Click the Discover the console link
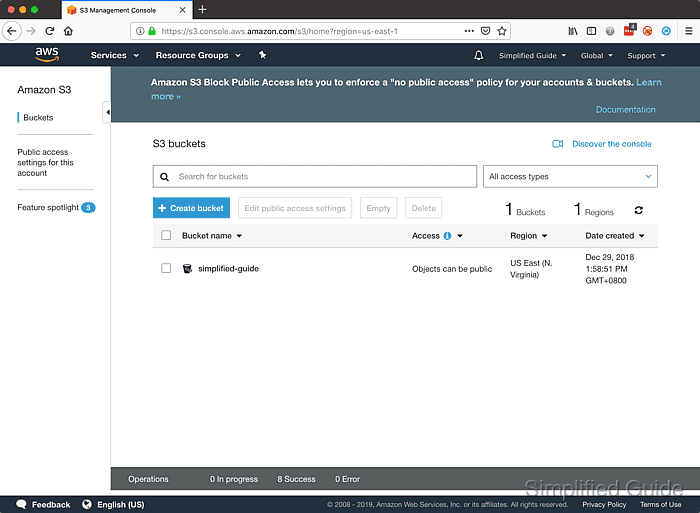Screen dimensions: 700x513 pos(612,144)
